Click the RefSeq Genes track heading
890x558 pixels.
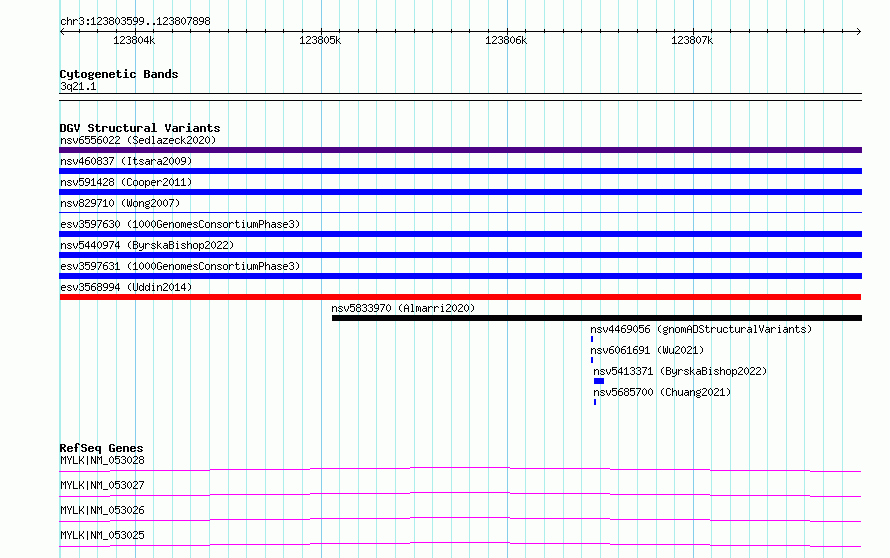[x=101, y=448]
